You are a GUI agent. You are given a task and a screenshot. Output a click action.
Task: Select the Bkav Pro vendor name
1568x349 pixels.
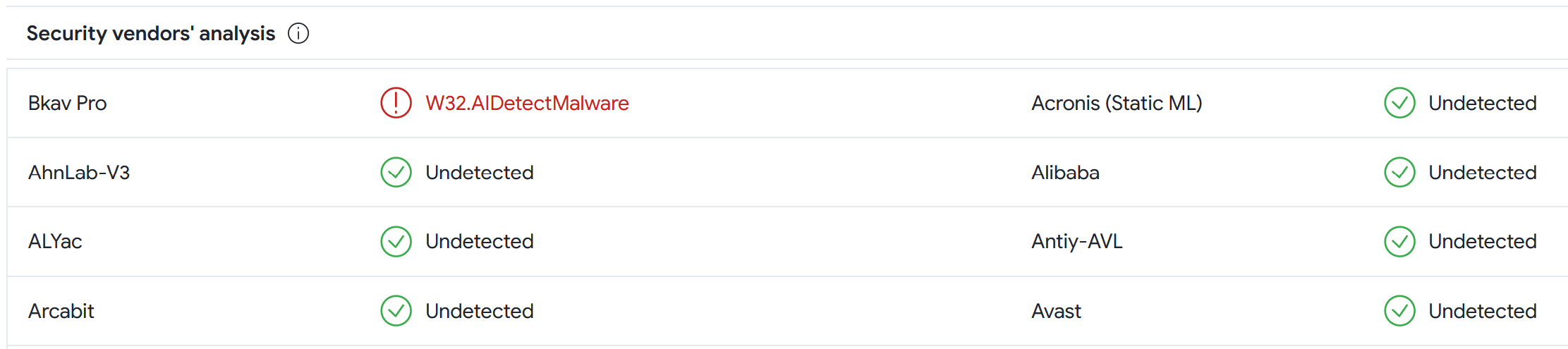click(68, 103)
